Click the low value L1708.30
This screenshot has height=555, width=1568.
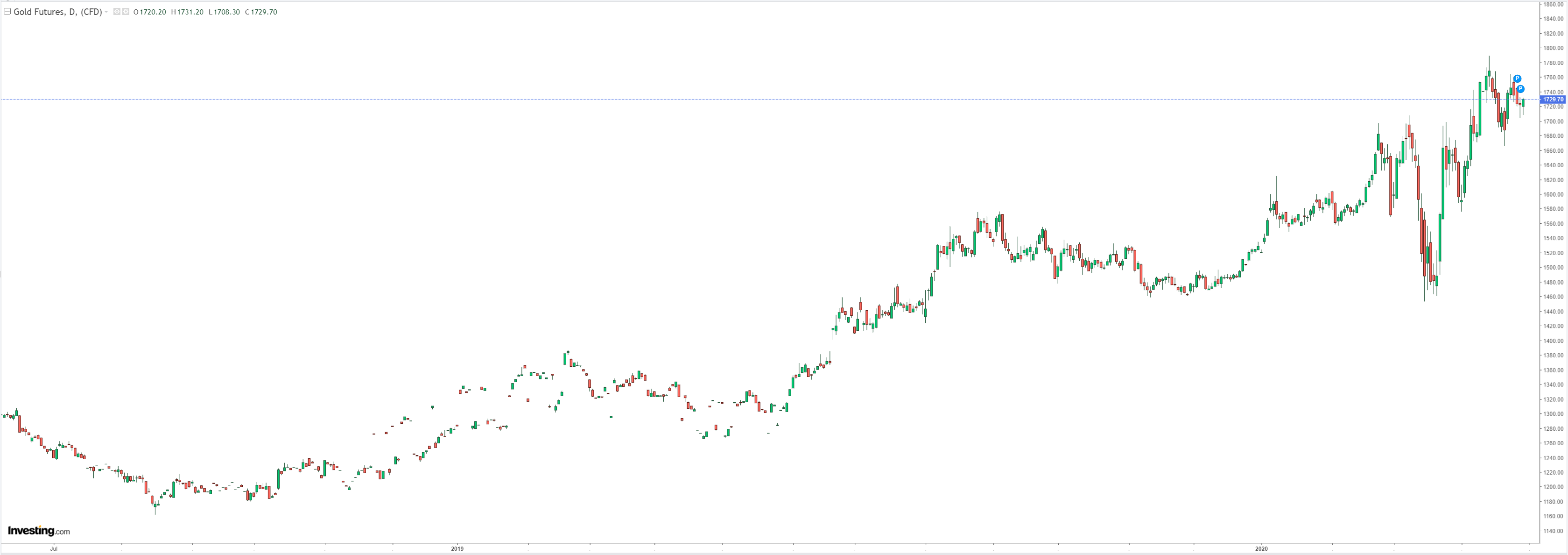pyautogui.click(x=224, y=12)
